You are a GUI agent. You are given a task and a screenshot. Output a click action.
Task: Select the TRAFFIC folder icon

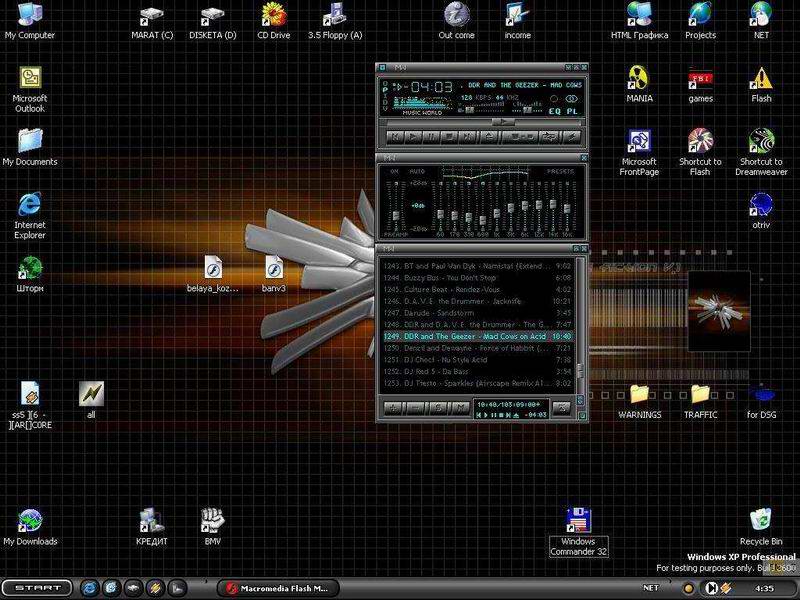tap(700, 402)
